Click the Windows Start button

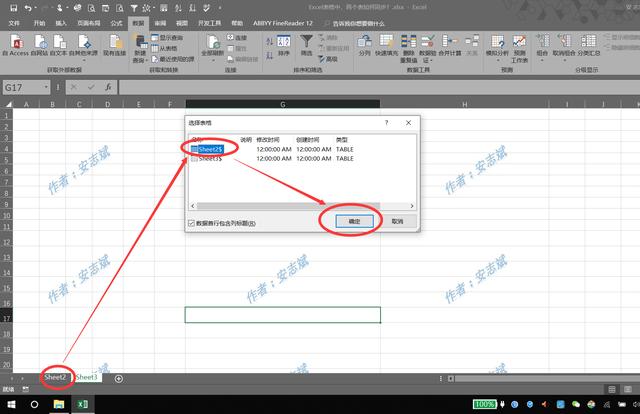(11, 404)
